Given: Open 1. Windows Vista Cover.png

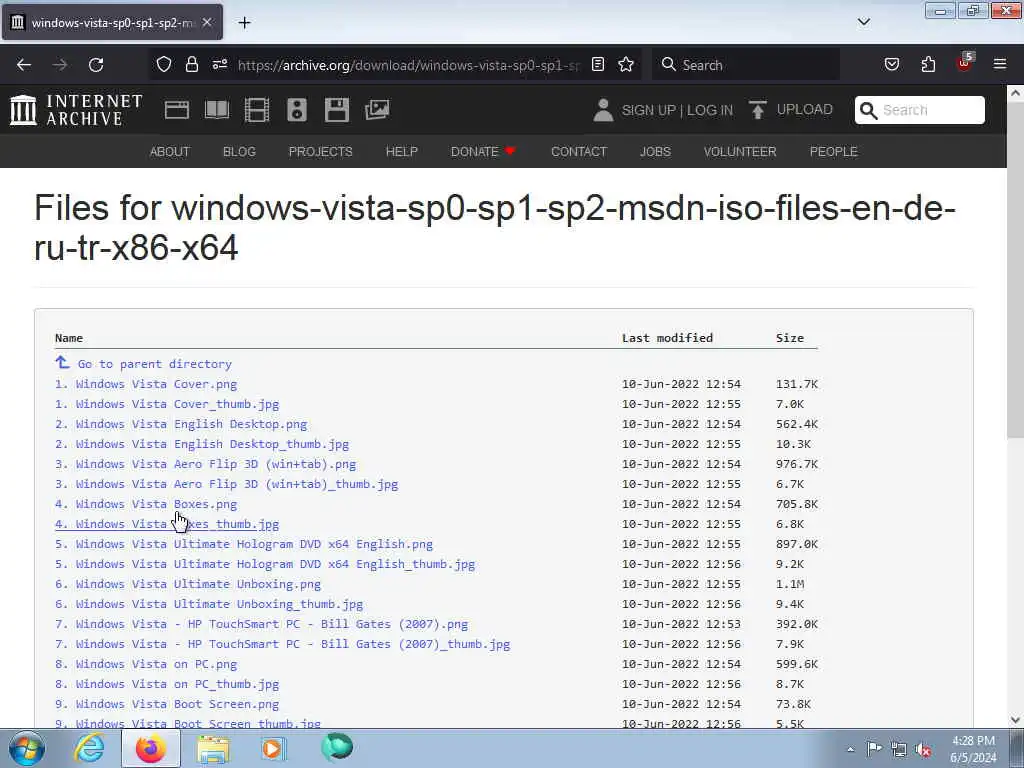Looking at the screenshot, I should [x=146, y=384].
